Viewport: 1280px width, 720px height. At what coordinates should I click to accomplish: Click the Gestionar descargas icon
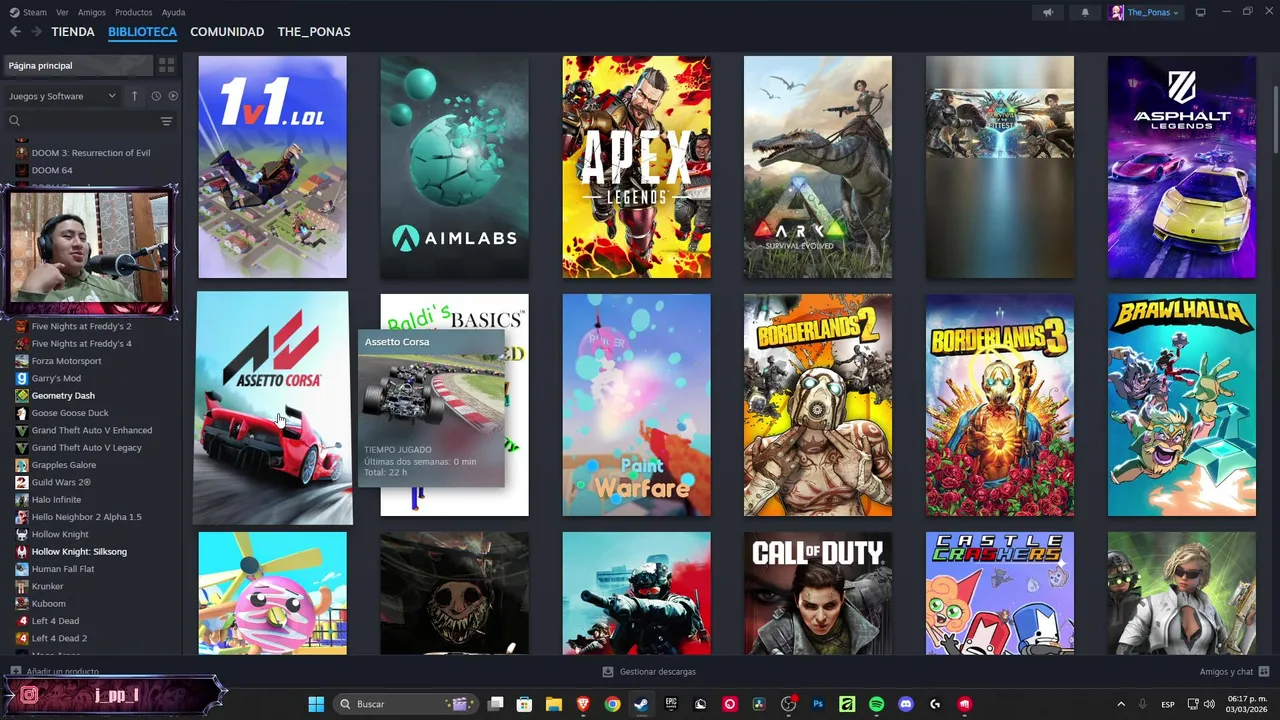click(608, 672)
